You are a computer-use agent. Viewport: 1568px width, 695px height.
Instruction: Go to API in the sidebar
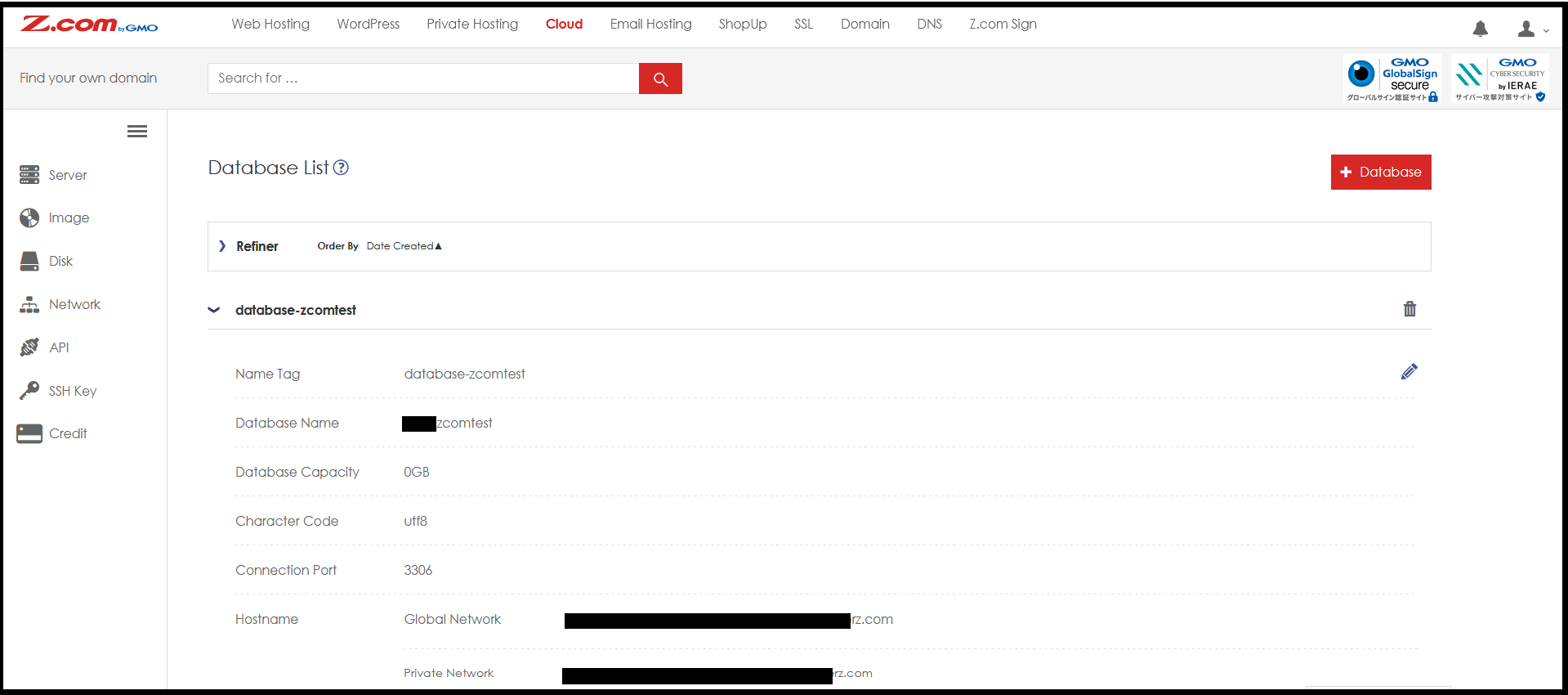(59, 347)
